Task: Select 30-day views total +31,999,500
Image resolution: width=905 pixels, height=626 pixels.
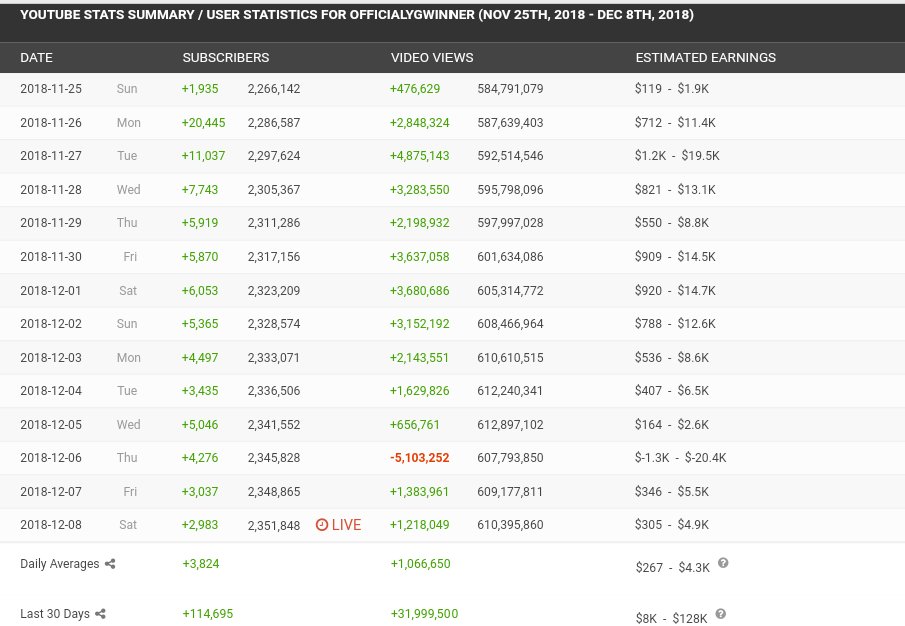Action: 424,614
